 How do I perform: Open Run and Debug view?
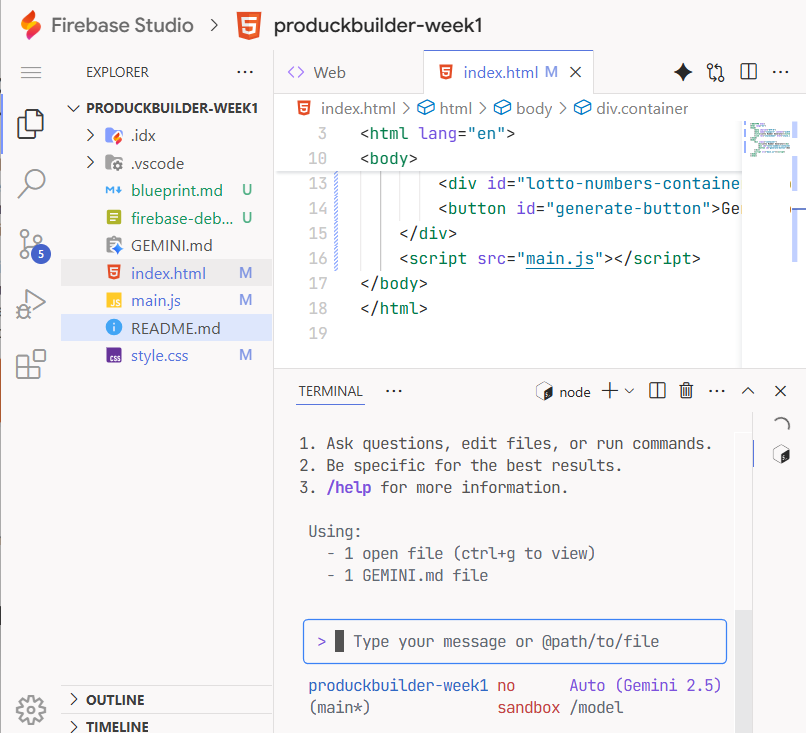[31, 304]
